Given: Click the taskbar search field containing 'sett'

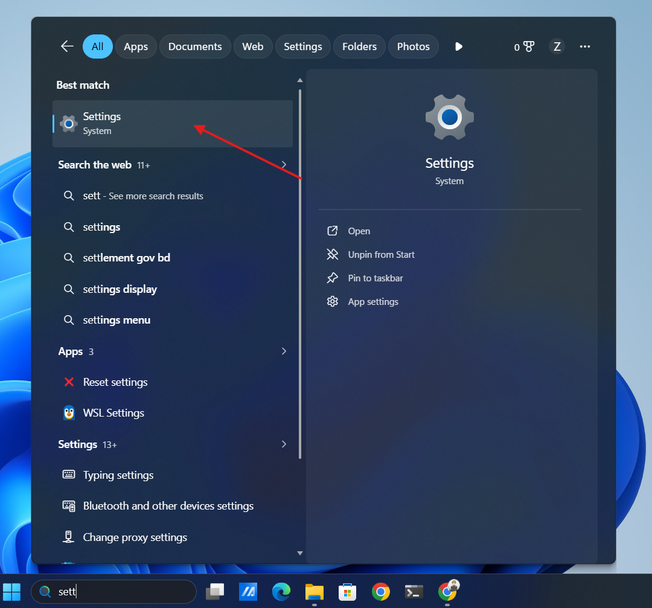Looking at the screenshot, I should coord(114,591).
